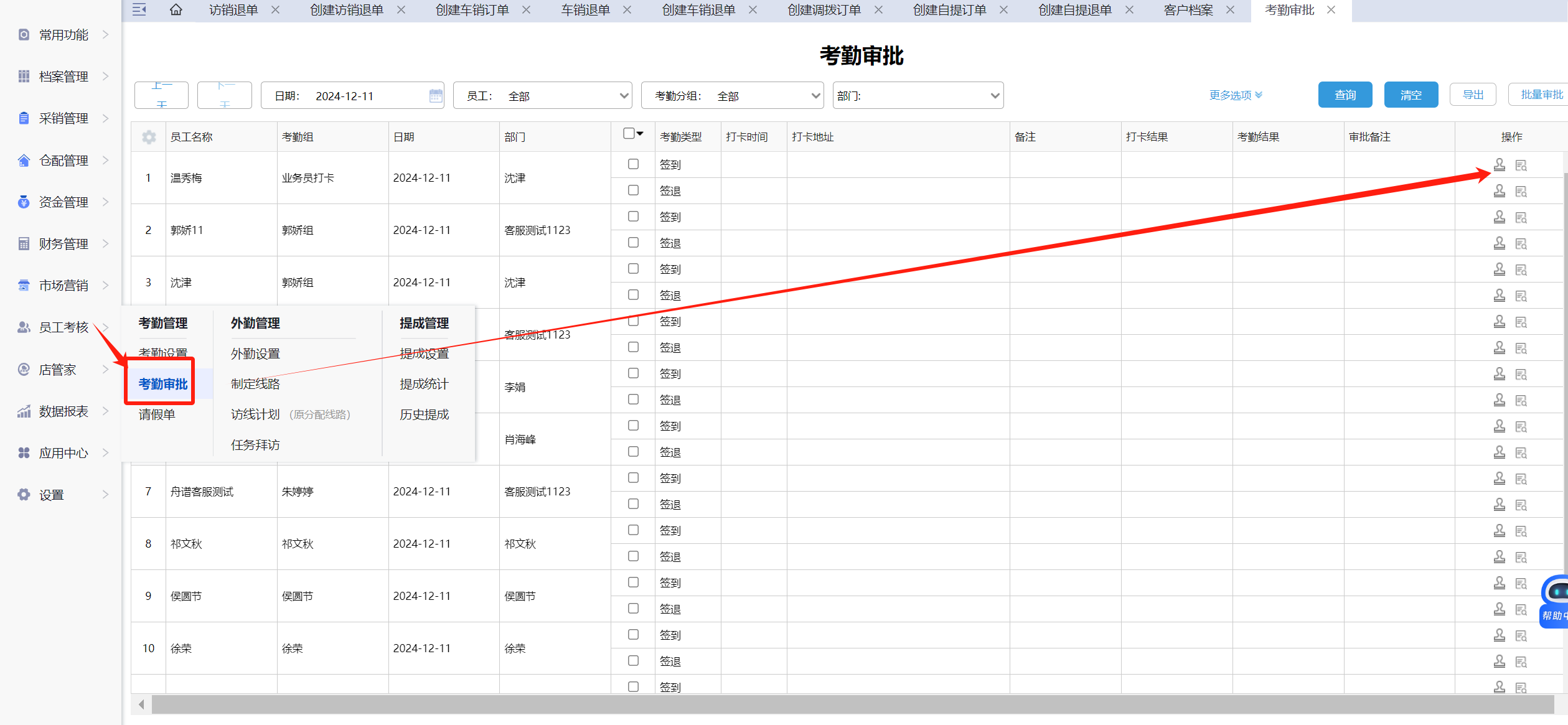Click the home icon in tab bar
Viewport: 1568px width, 725px height.
tap(176, 10)
